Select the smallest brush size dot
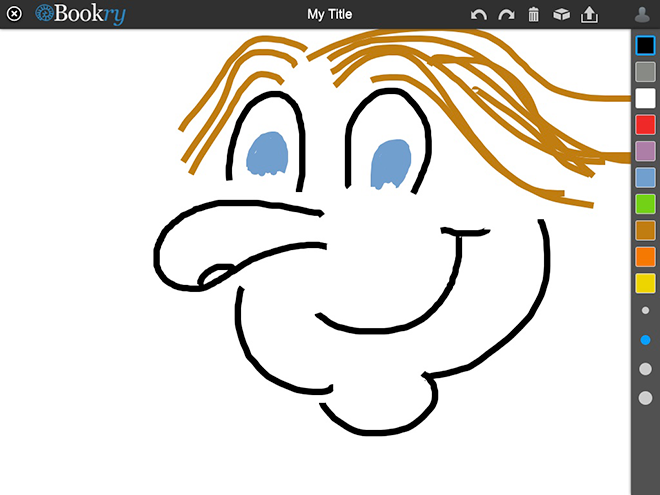Screen dimensions: 660x495 (645, 311)
